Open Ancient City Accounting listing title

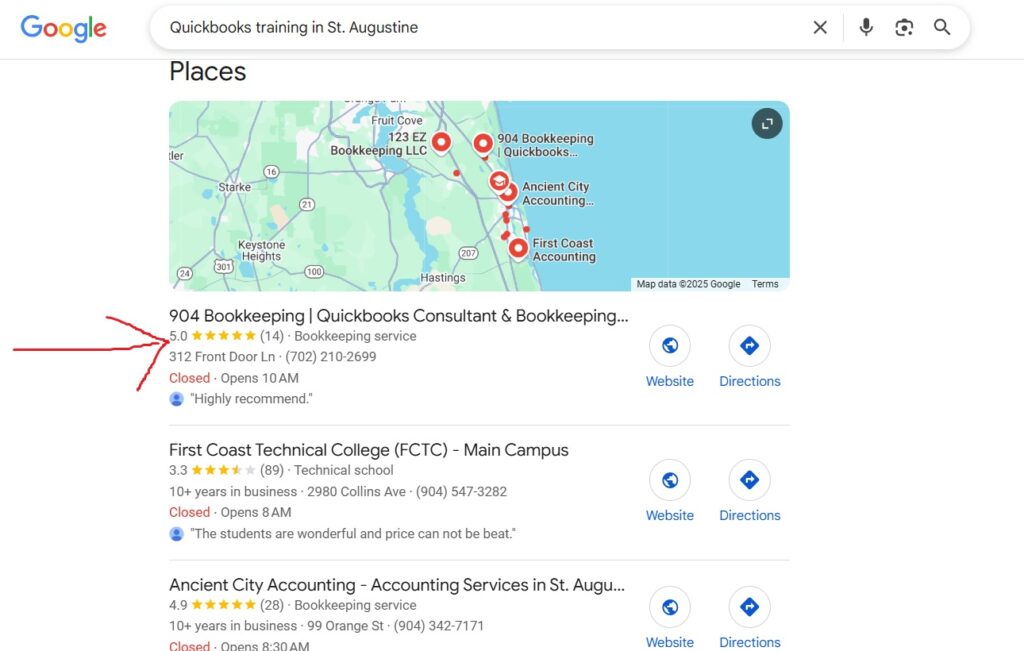(396, 584)
